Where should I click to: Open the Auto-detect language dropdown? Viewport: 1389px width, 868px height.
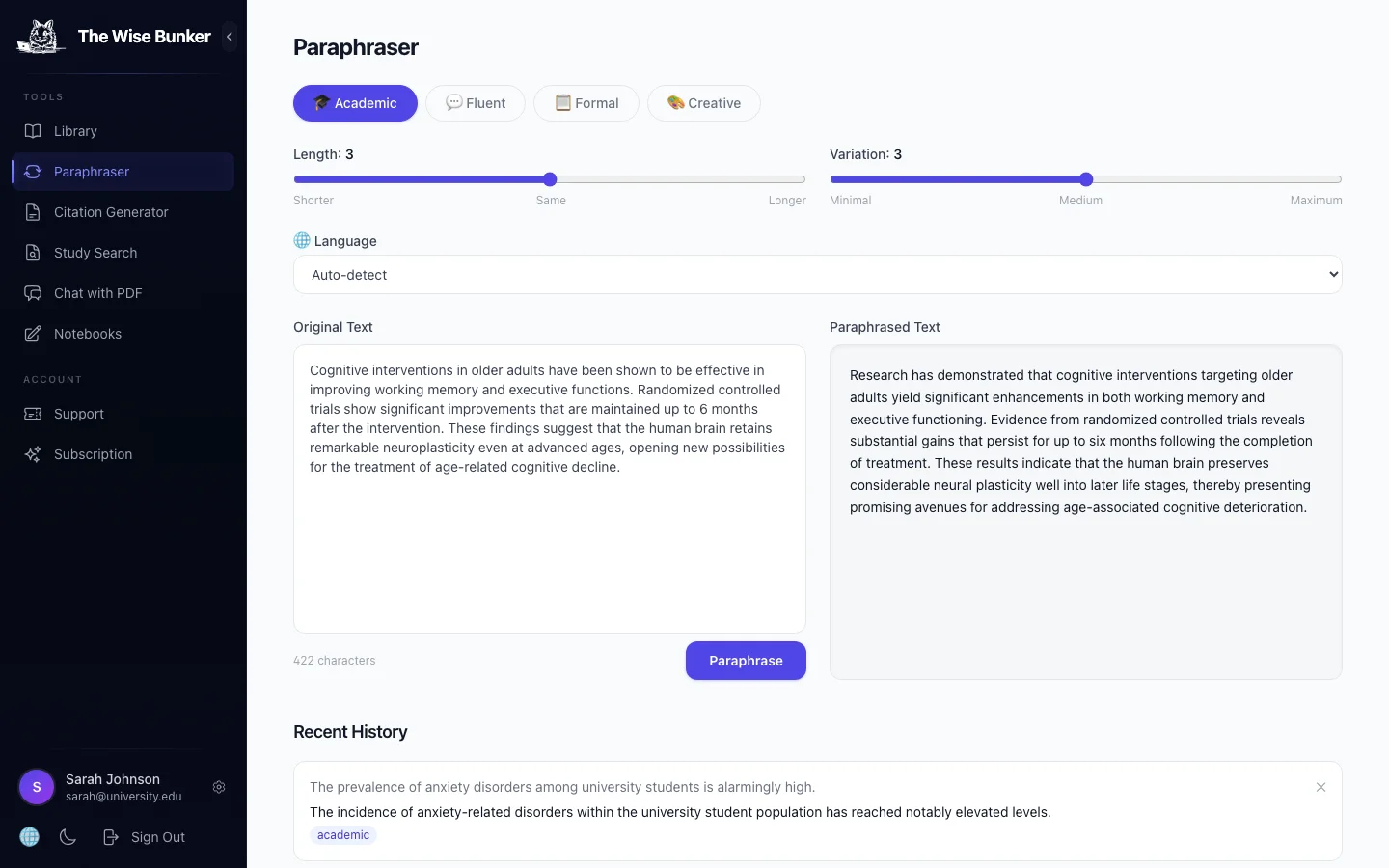click(817, 275)
